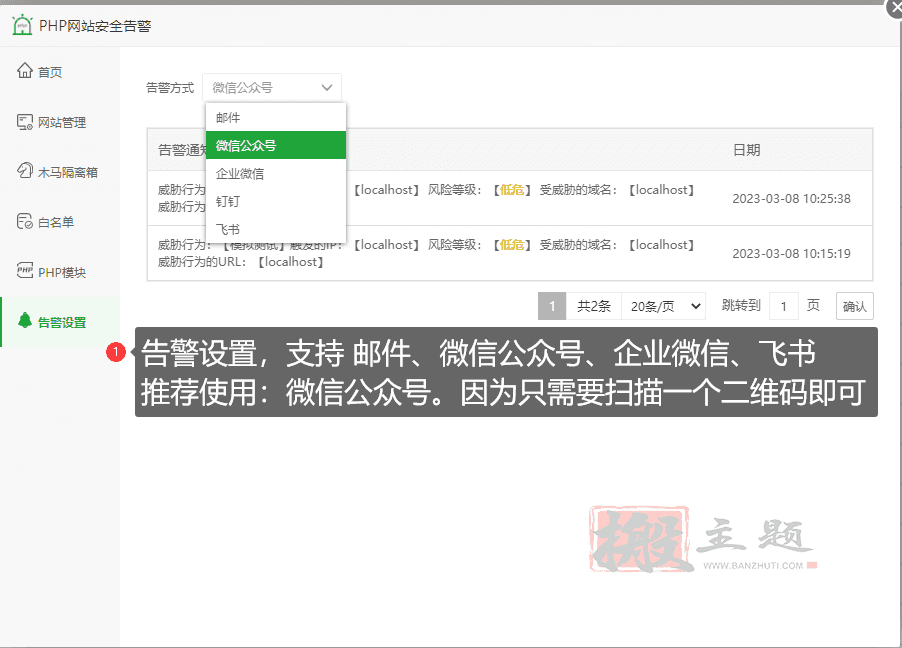Open the 白名单 menu item
The width and height of the screenshot is (902, 648).
[60, 222]
